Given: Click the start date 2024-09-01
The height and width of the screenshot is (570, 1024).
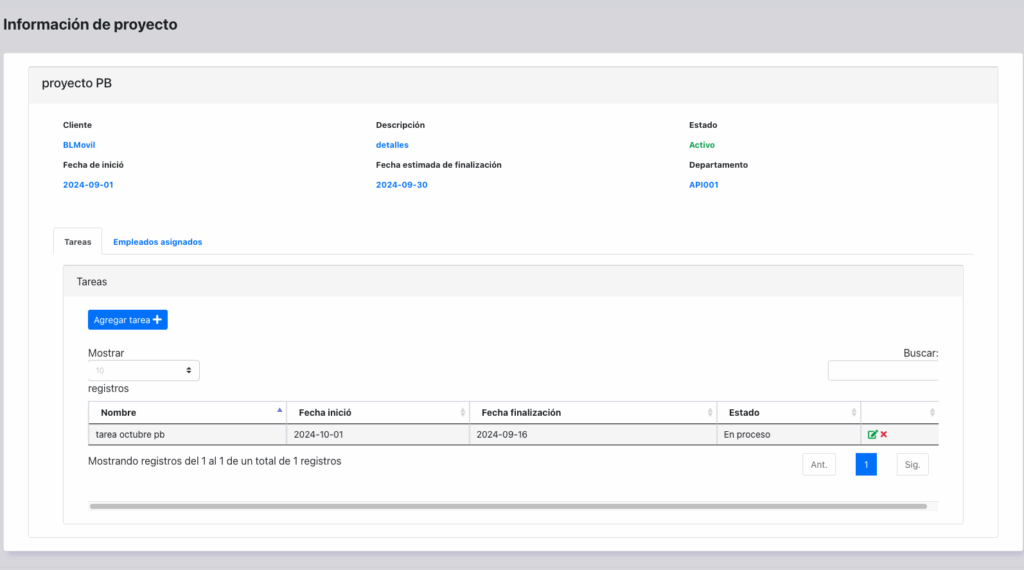Looking at the screenshot, I should (88, 185).
